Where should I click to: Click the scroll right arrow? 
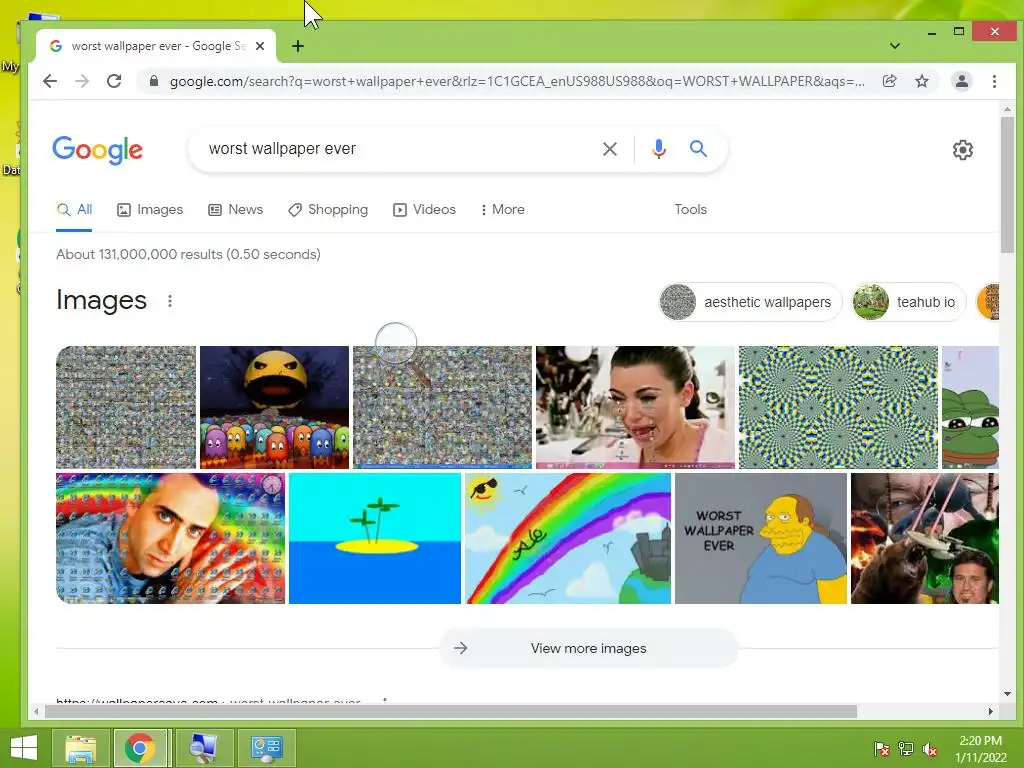[991, 711]
